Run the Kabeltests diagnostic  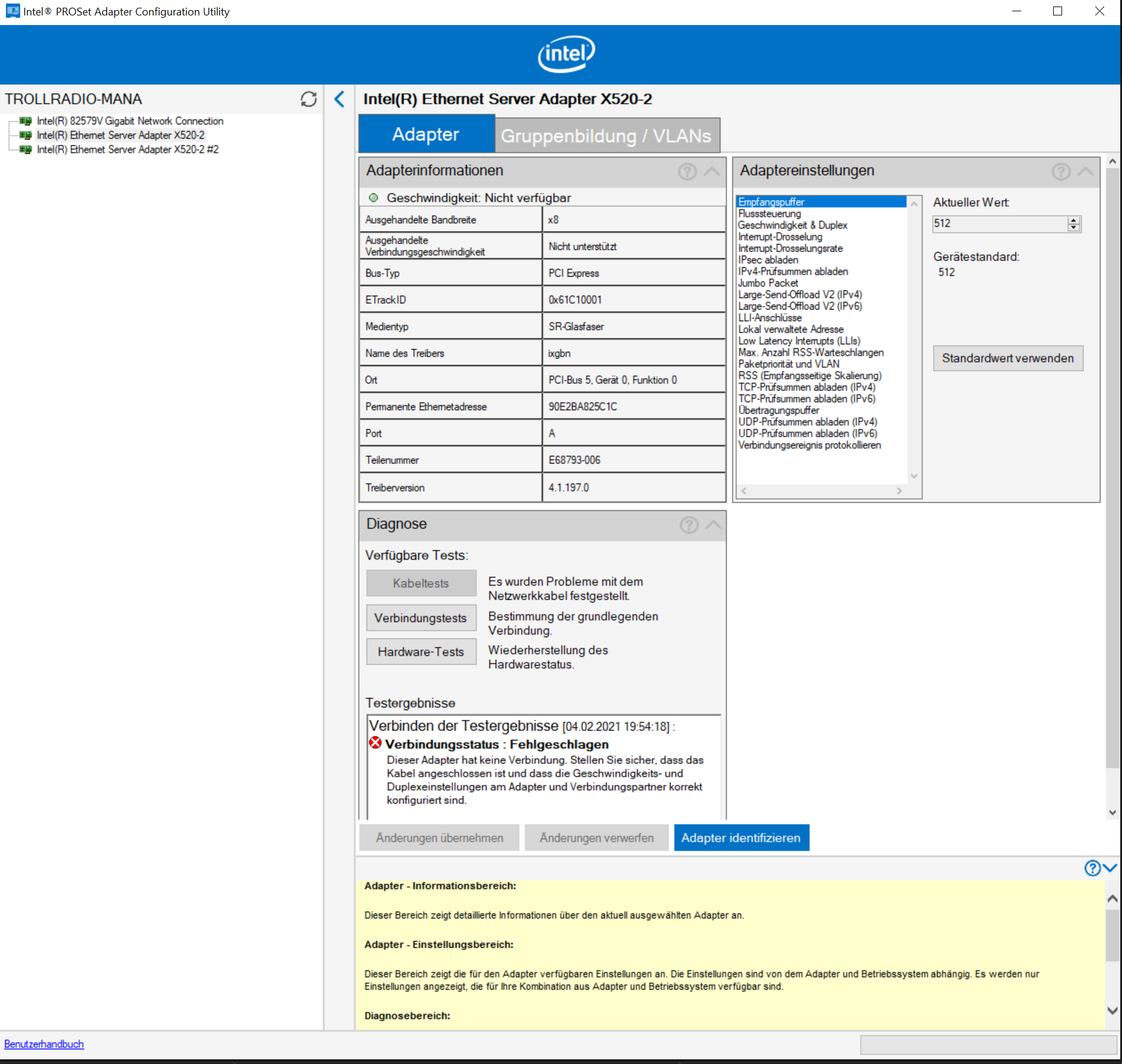tap(421, 583)
